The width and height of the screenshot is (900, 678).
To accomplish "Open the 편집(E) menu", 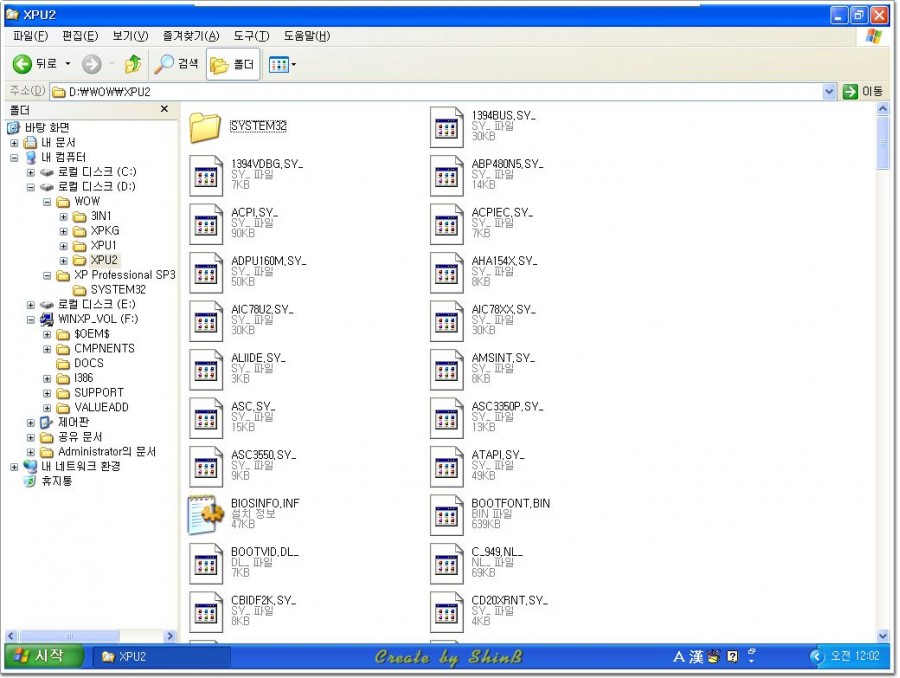I will 80,36.
